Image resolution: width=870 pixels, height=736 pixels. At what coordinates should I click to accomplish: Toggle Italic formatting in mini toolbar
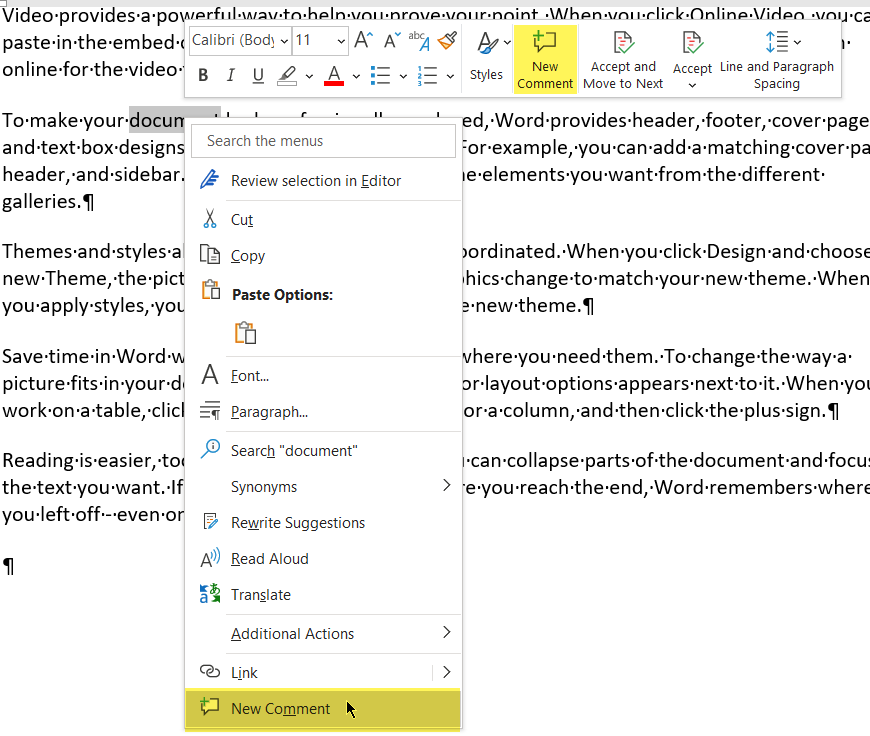click(x=231, y=76)
